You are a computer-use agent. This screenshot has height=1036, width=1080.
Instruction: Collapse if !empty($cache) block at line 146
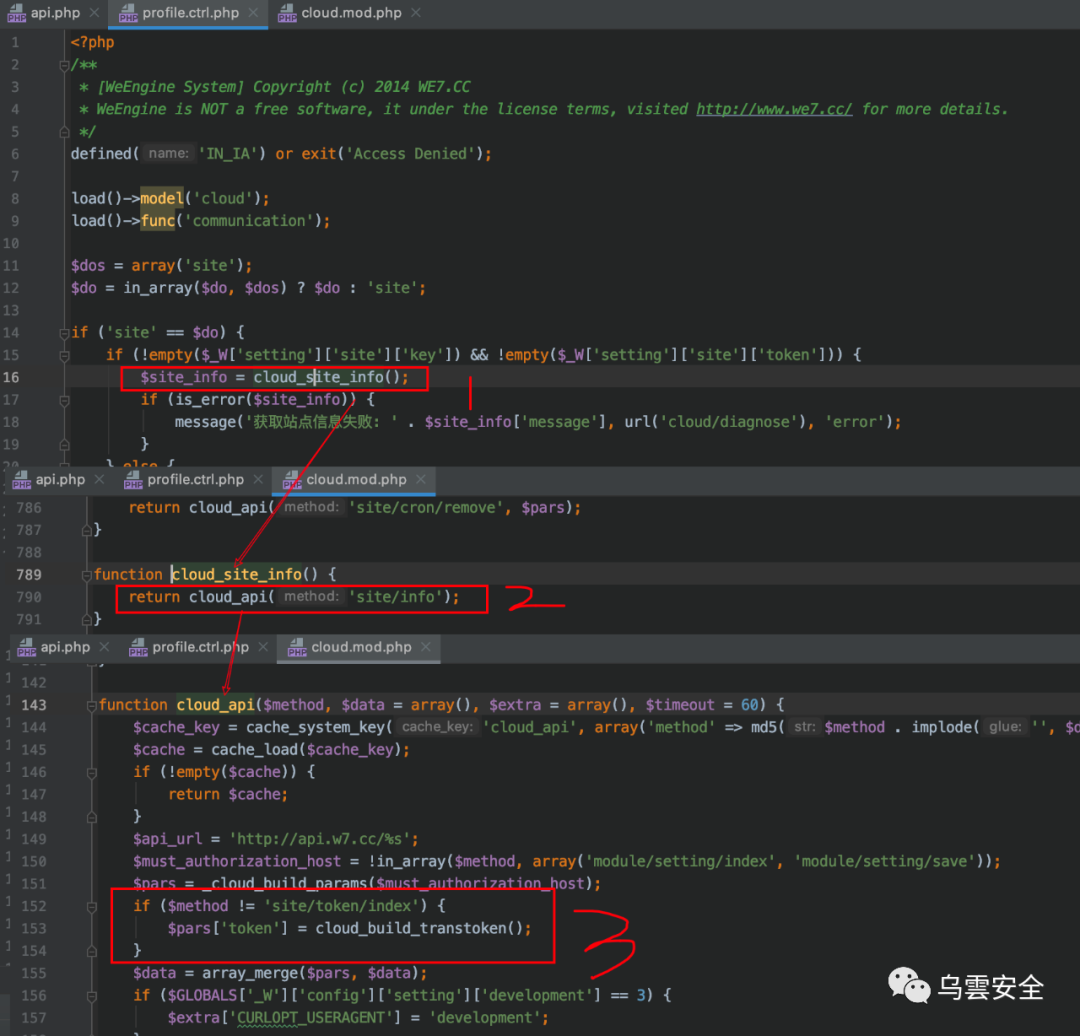point(92,773)
